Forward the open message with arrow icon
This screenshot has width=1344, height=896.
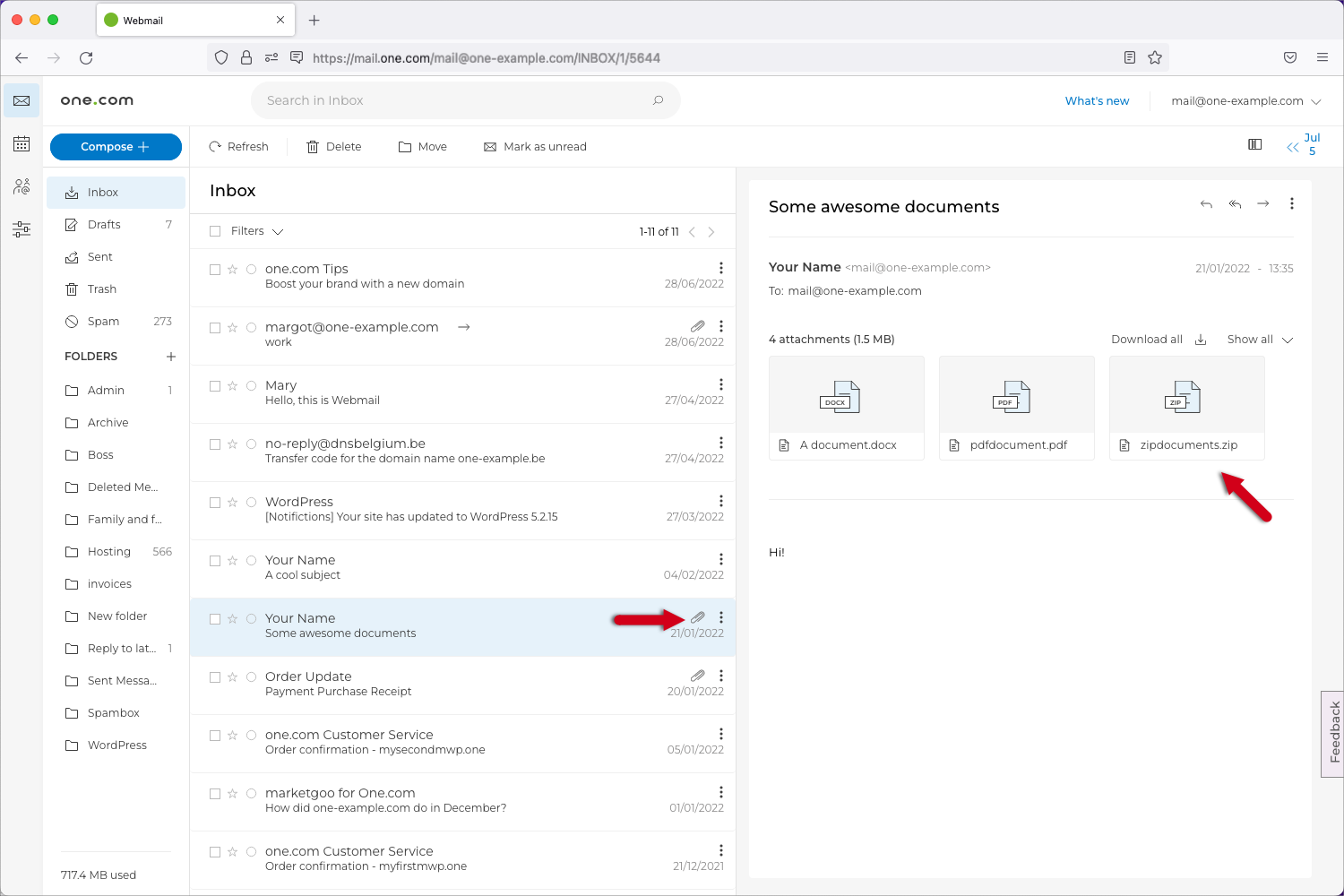click(x=1262, y=204)
